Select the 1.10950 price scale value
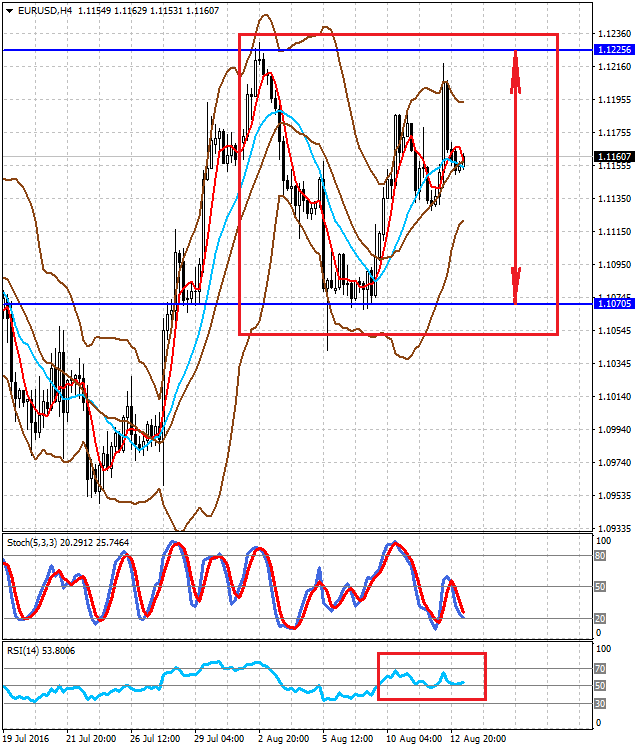 click(614, 265)
